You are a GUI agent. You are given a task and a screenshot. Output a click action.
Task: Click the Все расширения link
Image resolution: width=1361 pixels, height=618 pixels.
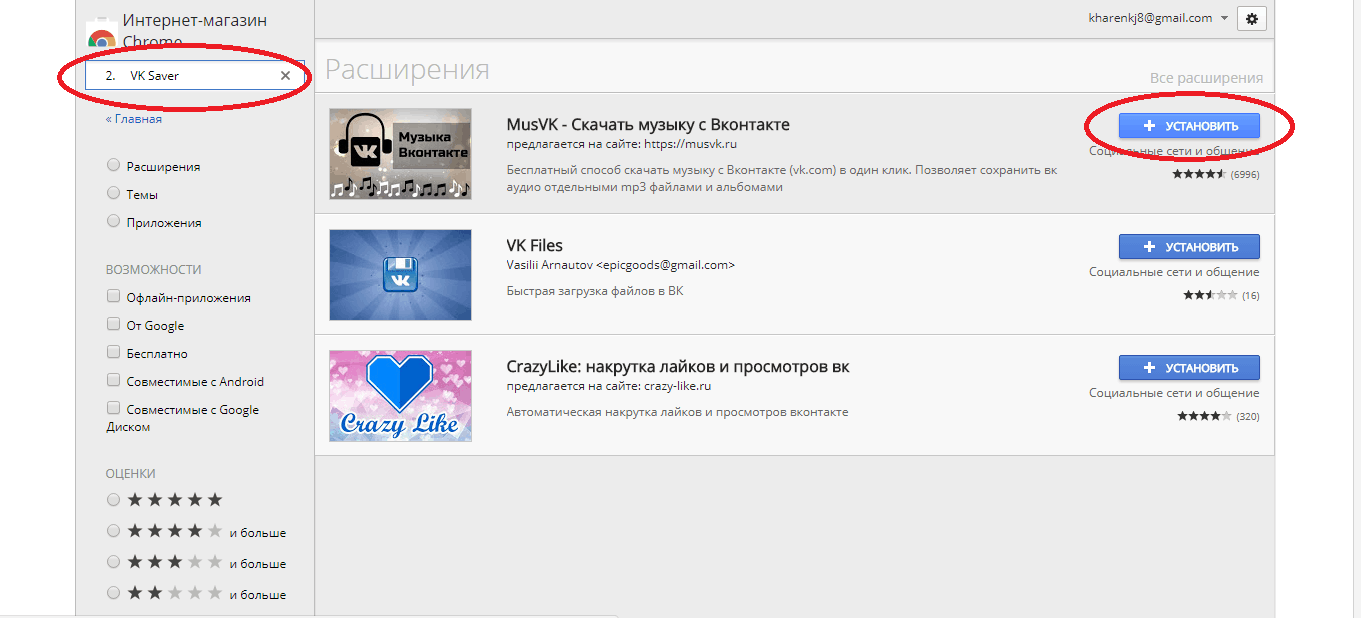click(1206, 78)
